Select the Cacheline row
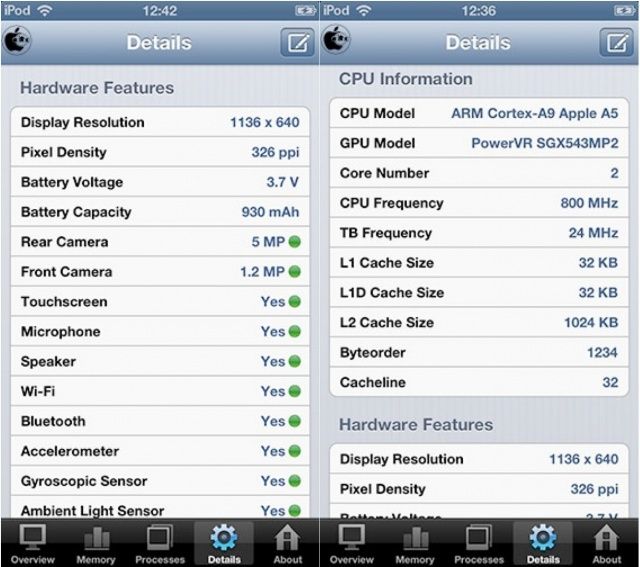 click(479, 382)
